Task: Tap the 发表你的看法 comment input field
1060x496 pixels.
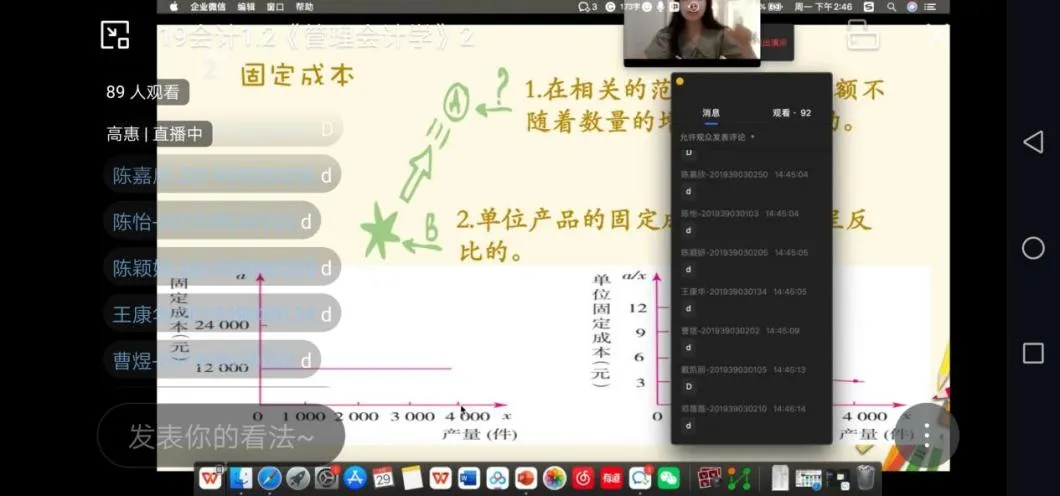Action: coord(221,437)
